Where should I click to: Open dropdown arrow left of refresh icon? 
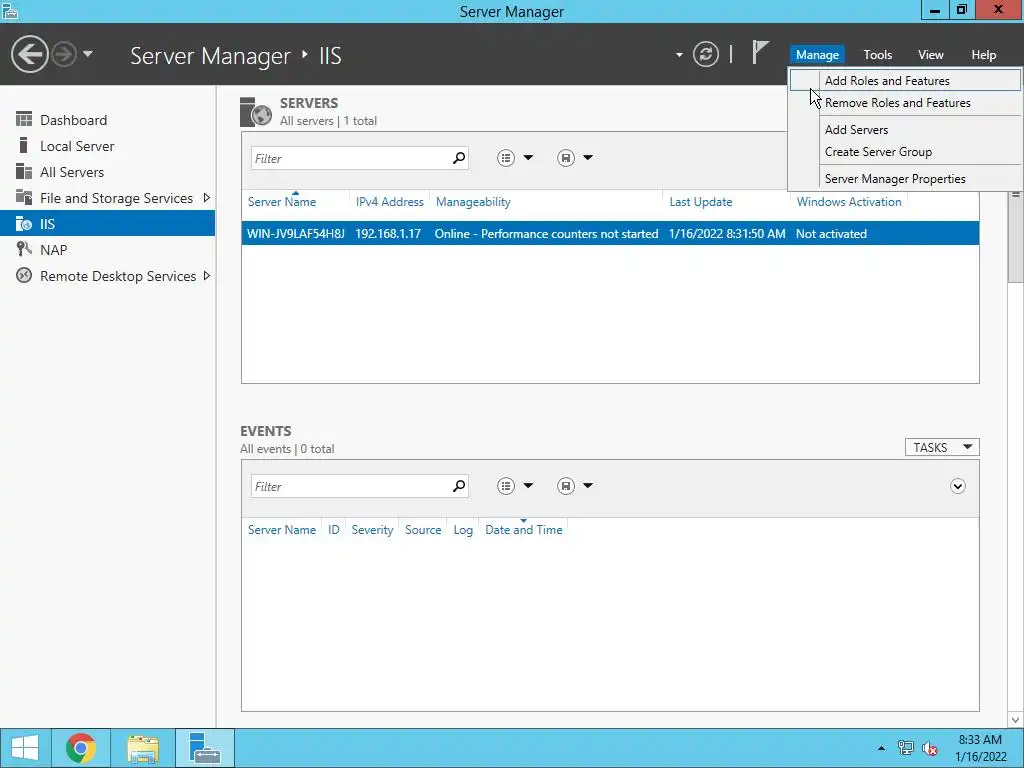(x=679, y=55)
